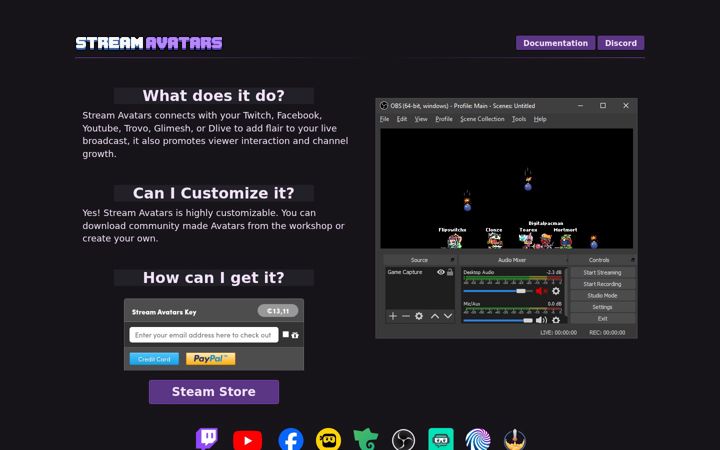This screenshot has height=450, width=720.
Task: Pop out the Source dock panel icon
Action: click(x=453, y=260)
